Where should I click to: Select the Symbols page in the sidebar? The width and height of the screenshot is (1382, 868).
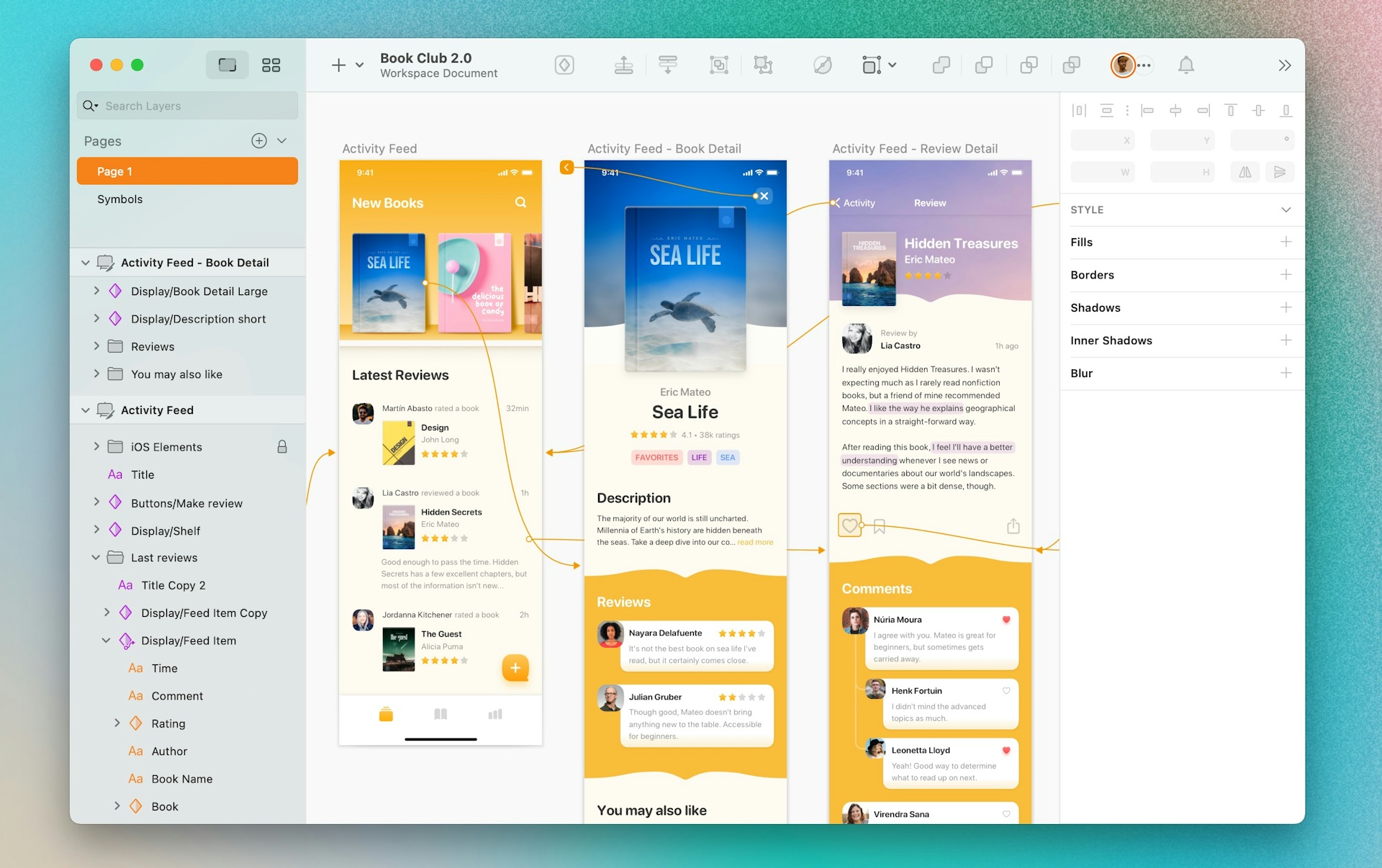point(119,199)
